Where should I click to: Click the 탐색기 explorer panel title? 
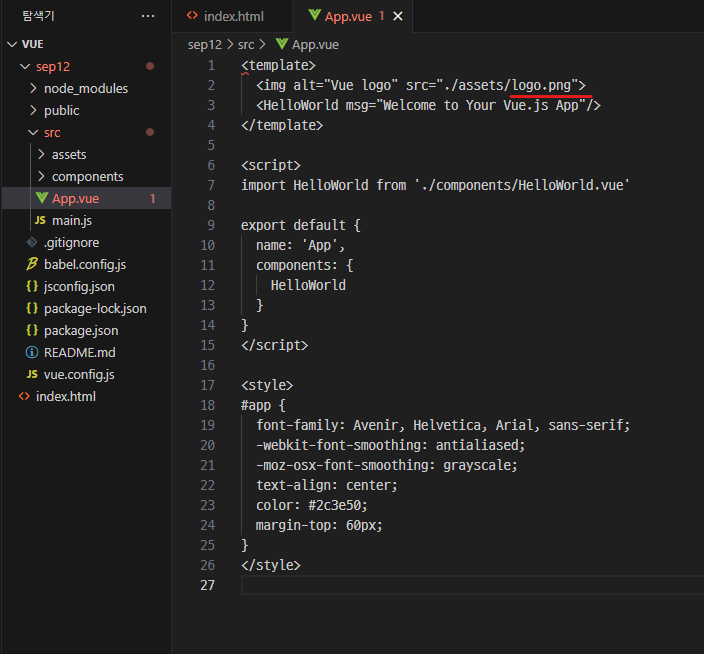coord(39,16)
